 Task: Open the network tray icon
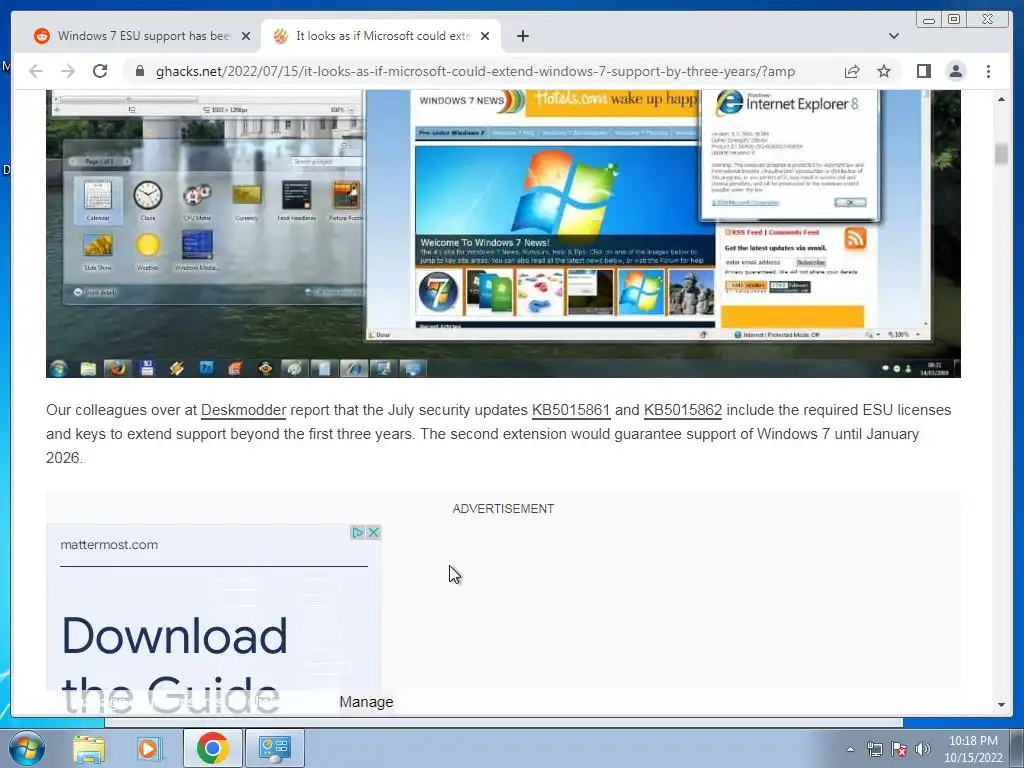click(874, 749)
